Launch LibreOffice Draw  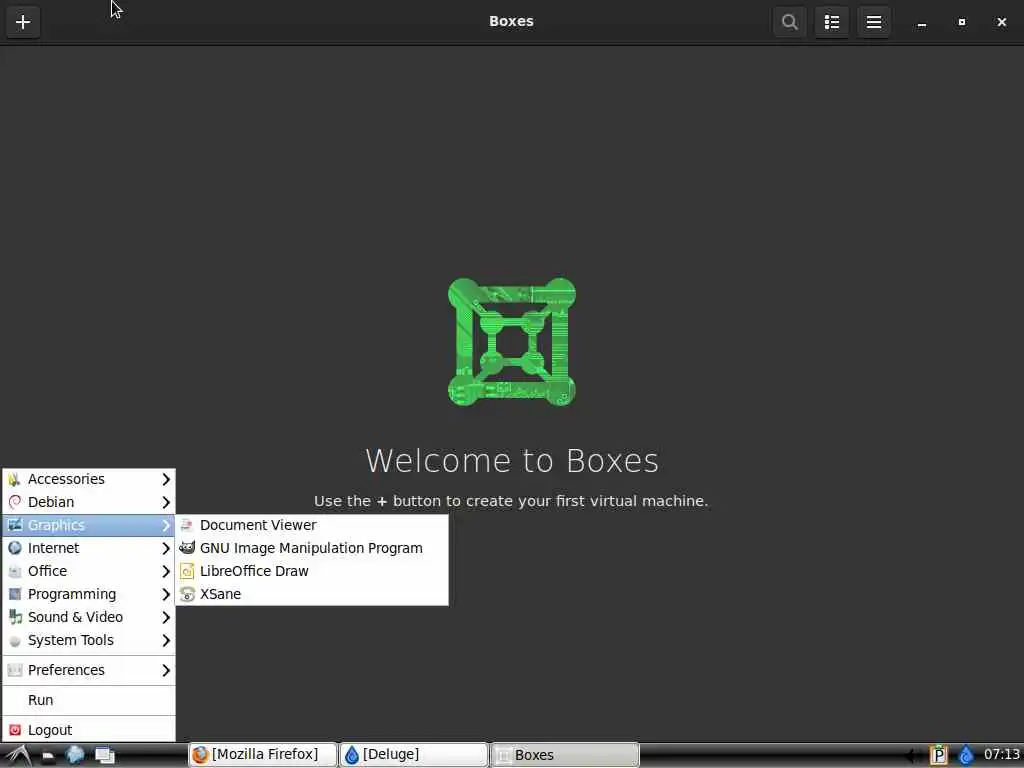pyautogui.click(x=312, y=571)
